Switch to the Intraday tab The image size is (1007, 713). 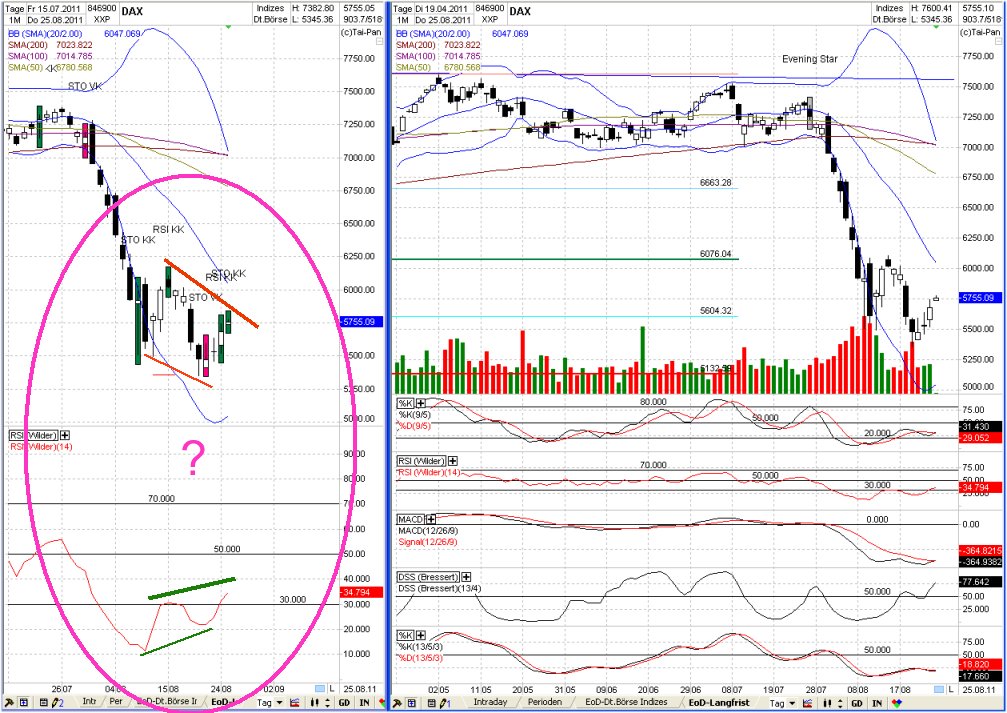(489, 704)
